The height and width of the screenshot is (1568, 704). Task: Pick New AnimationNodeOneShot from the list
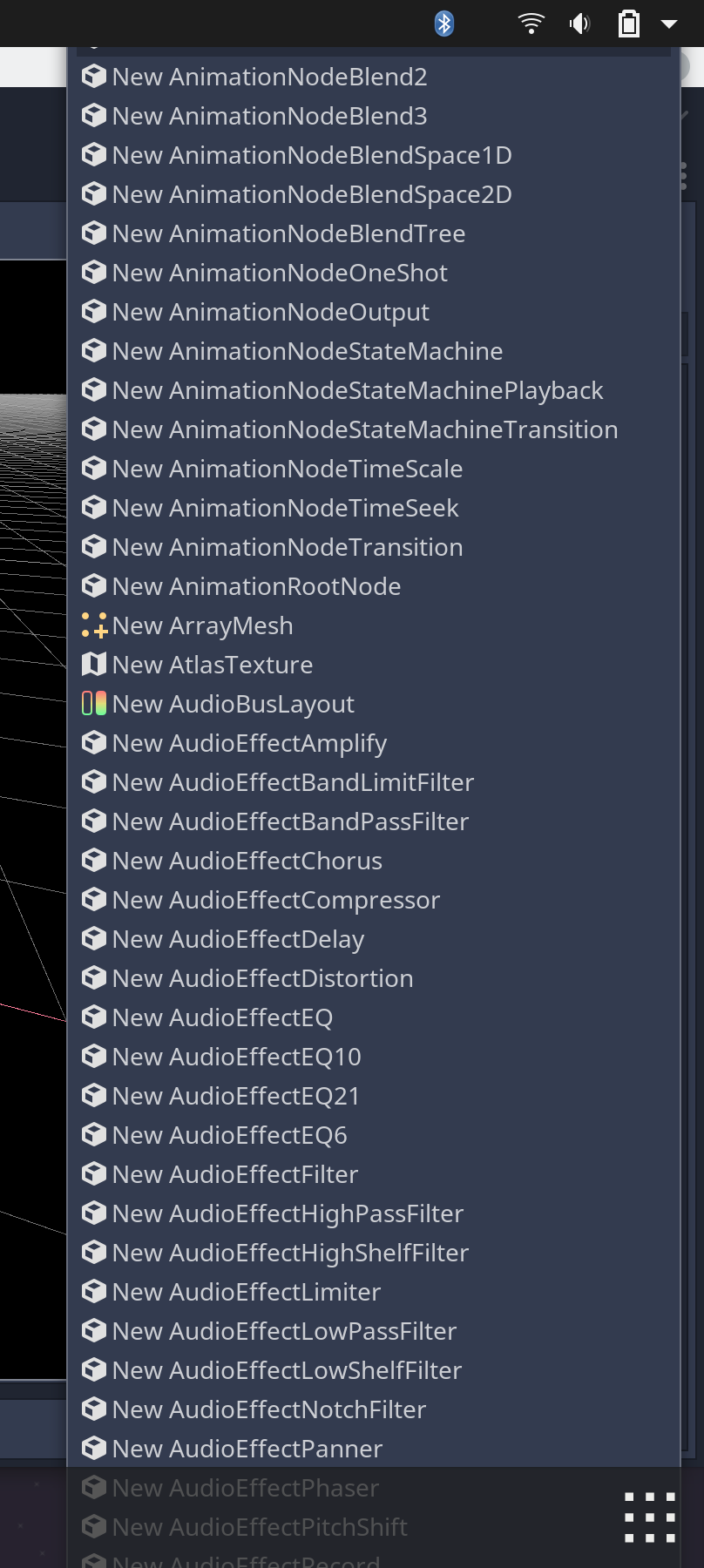click(280, 272)
